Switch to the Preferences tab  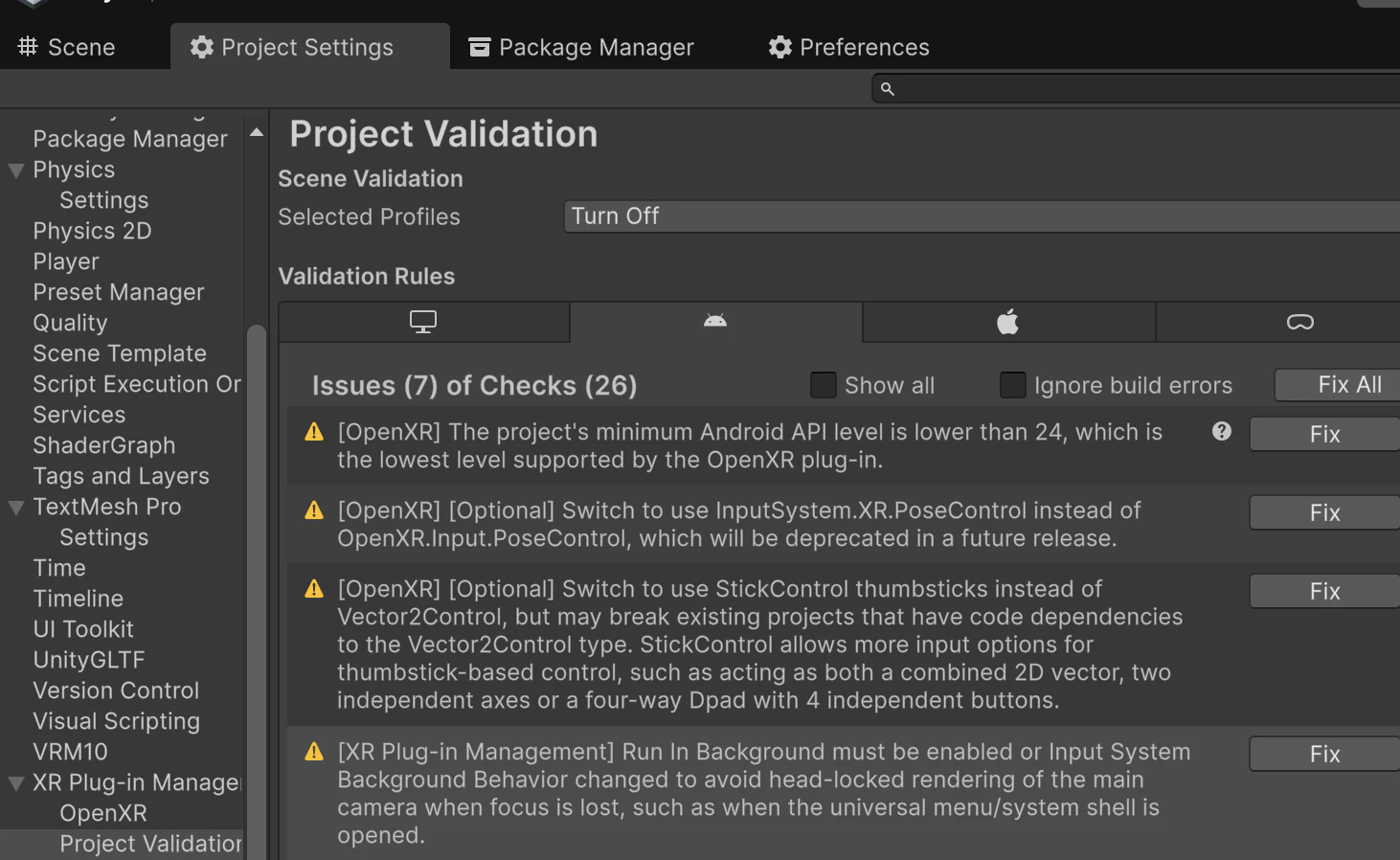(x=849, y=47)
